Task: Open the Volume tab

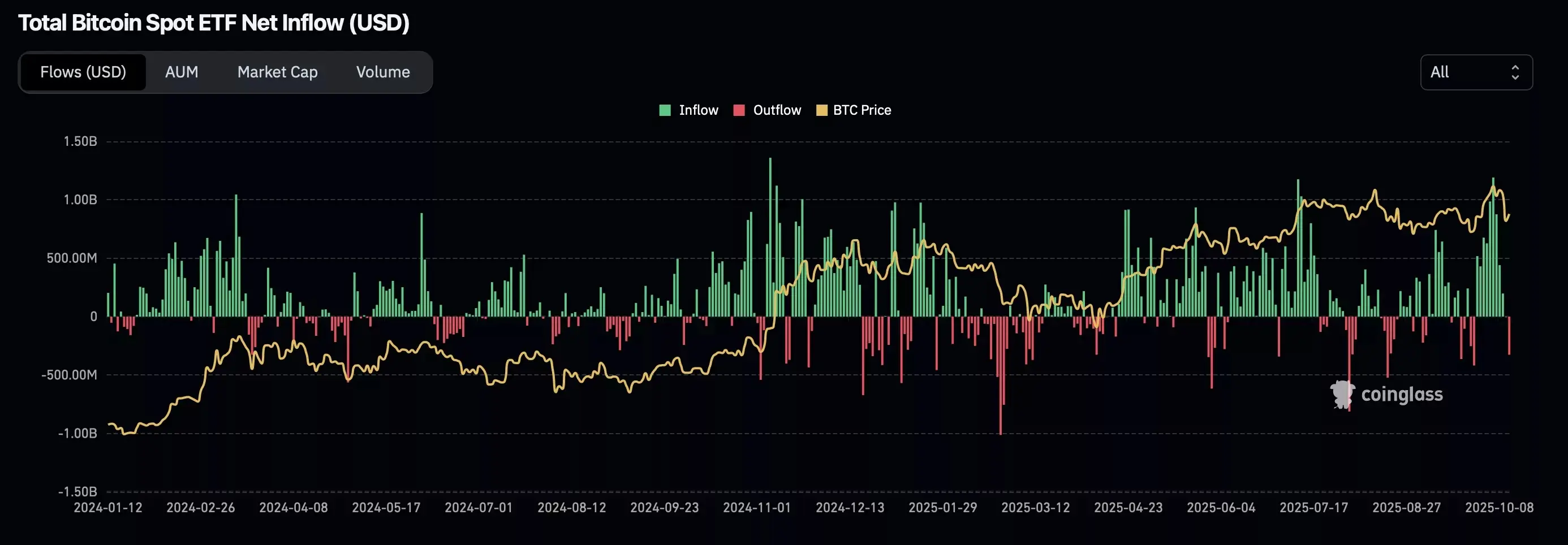Action: pyautogui.click(x=383, y=72)
